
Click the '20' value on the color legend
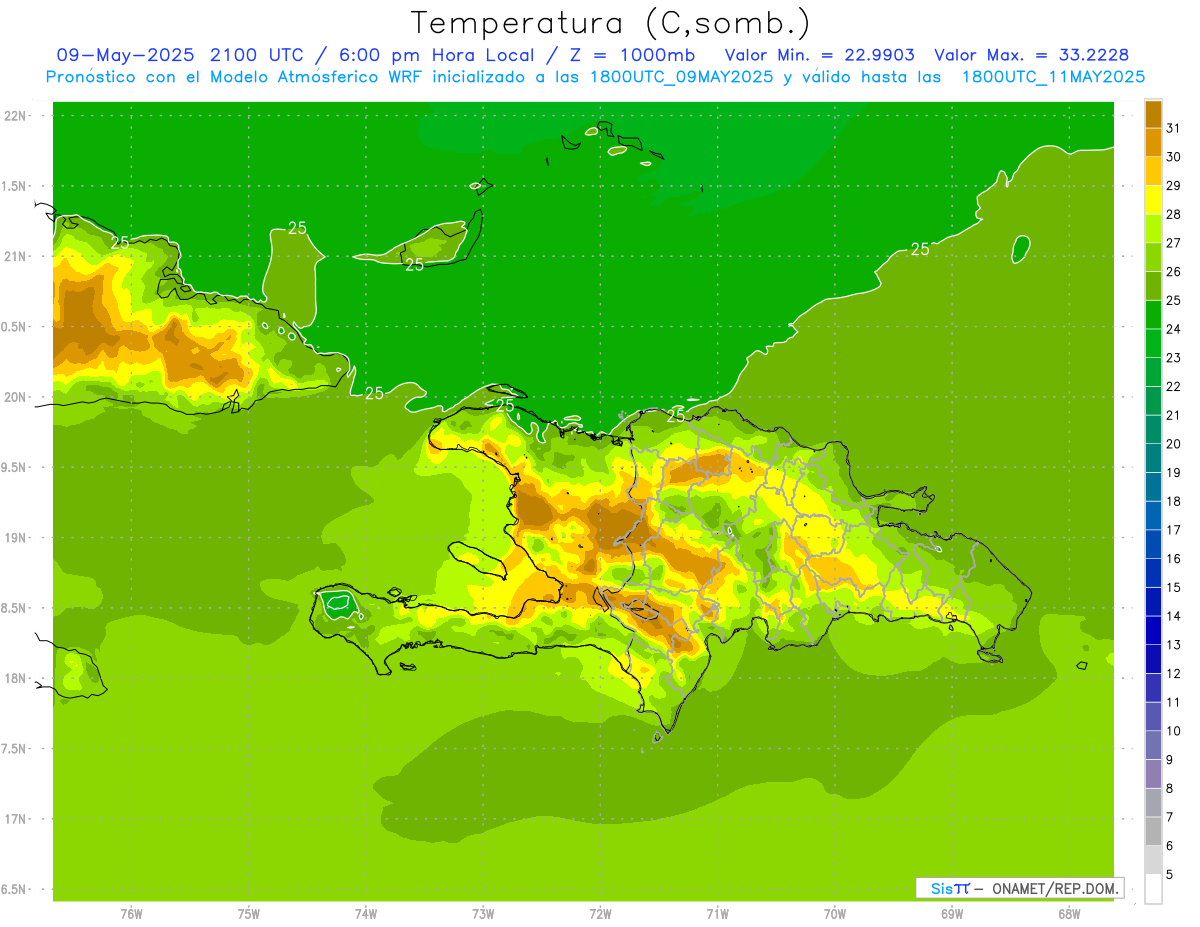1173,444
